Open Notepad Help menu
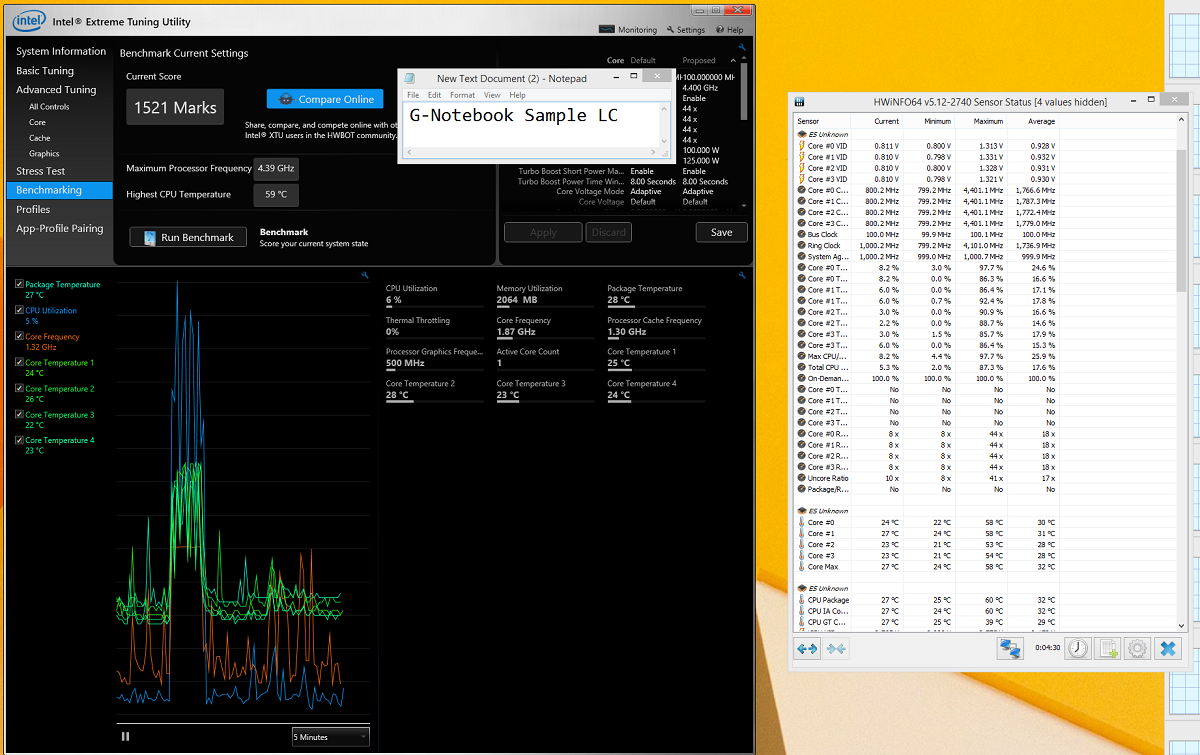 coord(517,95)
